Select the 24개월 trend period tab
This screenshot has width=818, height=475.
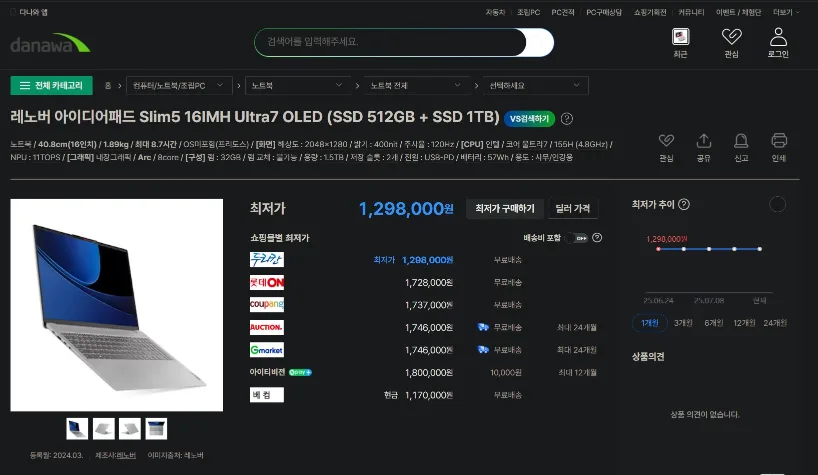pos(775,323)
